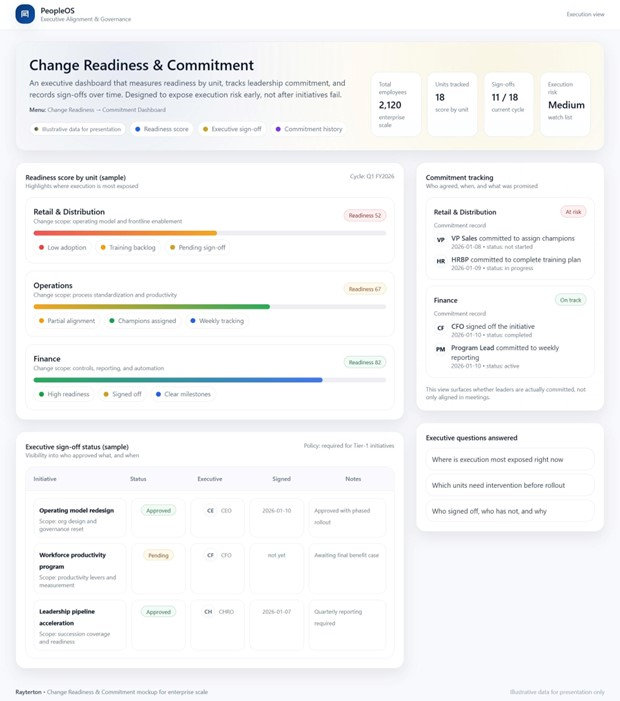620x701 pixels.
Task: Open 'Program Lead committed to weekly reporting' entry
Action: click(510, 356)
